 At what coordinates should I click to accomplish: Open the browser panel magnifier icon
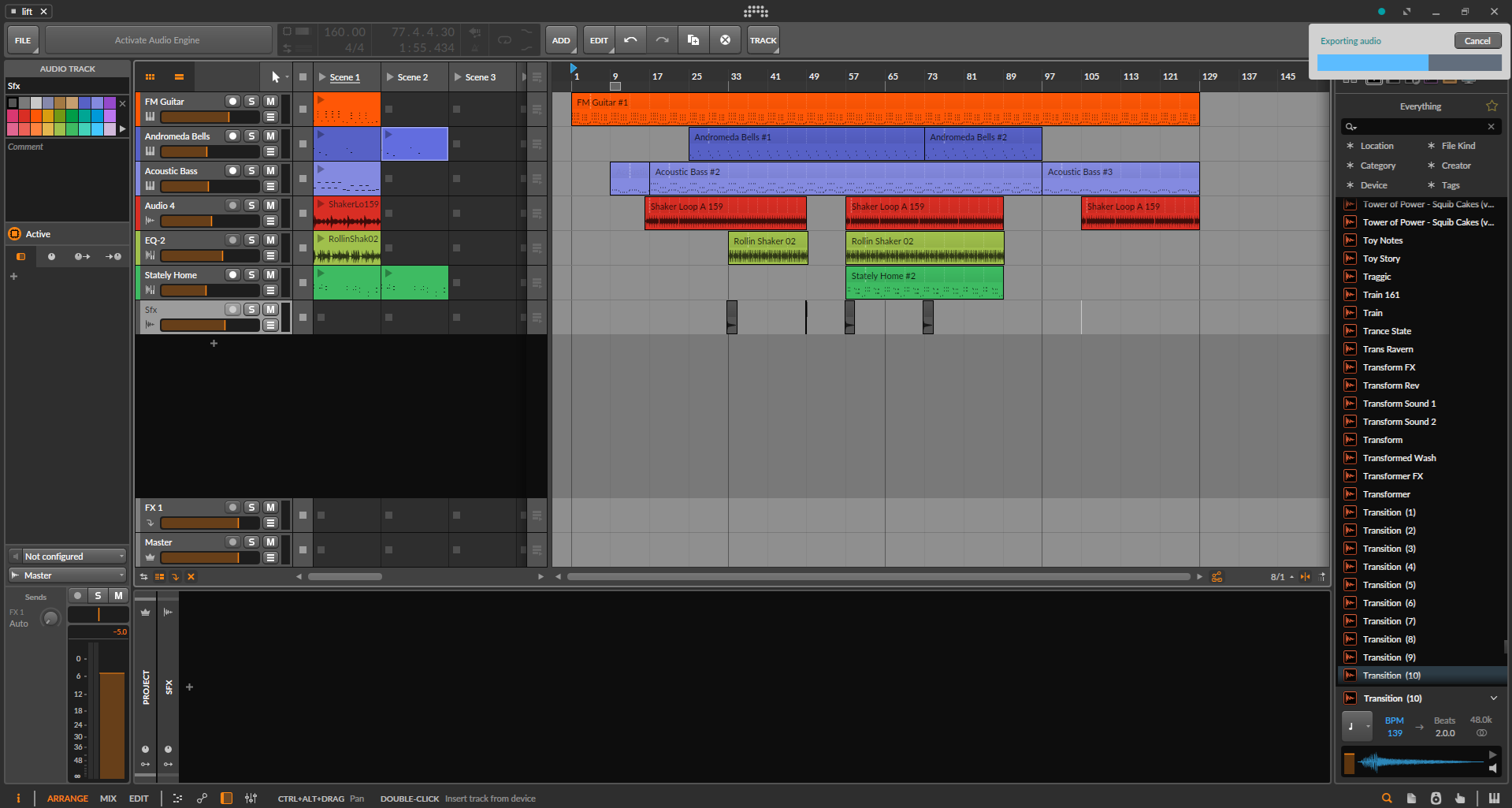point(1387,799)
